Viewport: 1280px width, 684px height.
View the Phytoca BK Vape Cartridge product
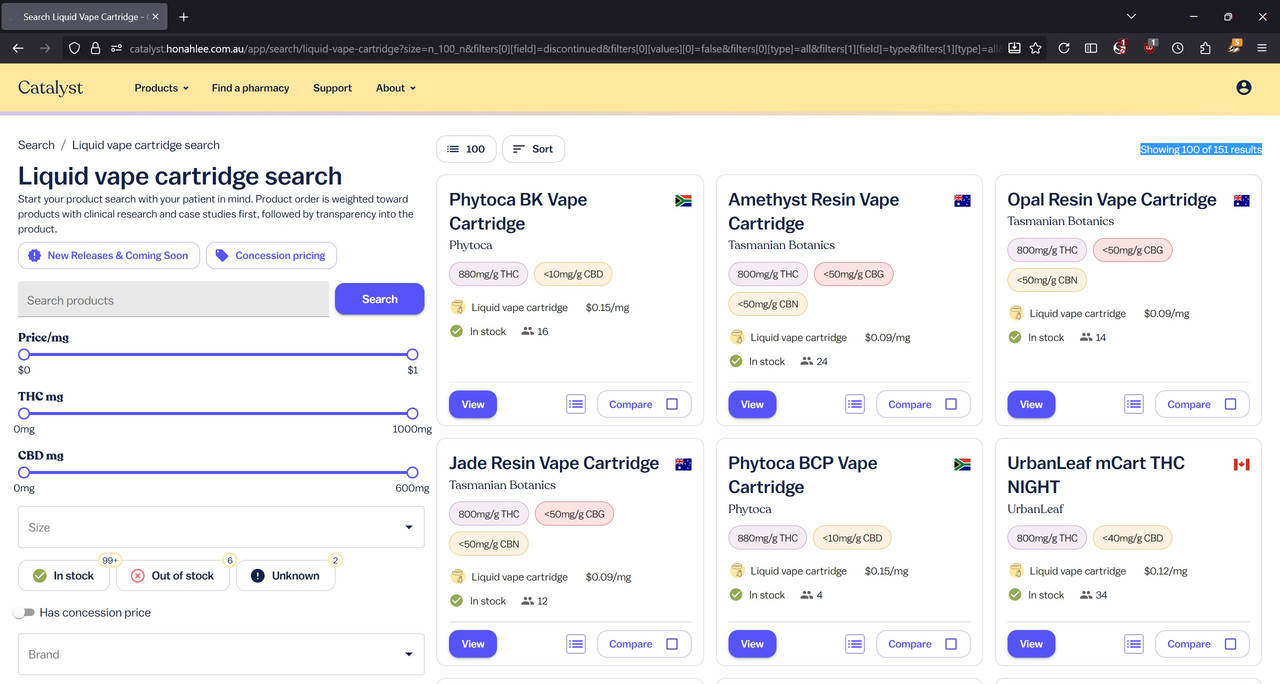473,404
